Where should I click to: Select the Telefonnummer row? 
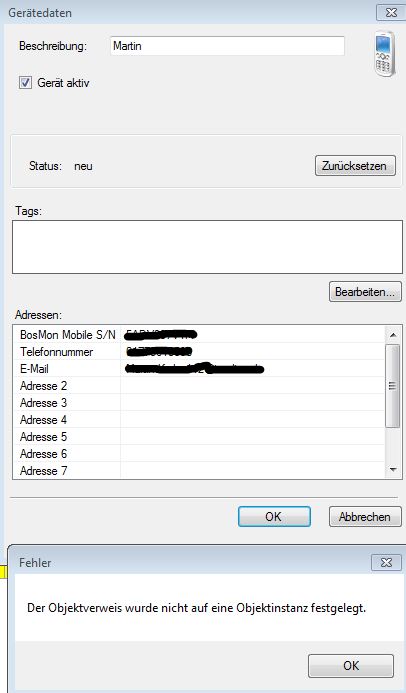pos(199,352)
